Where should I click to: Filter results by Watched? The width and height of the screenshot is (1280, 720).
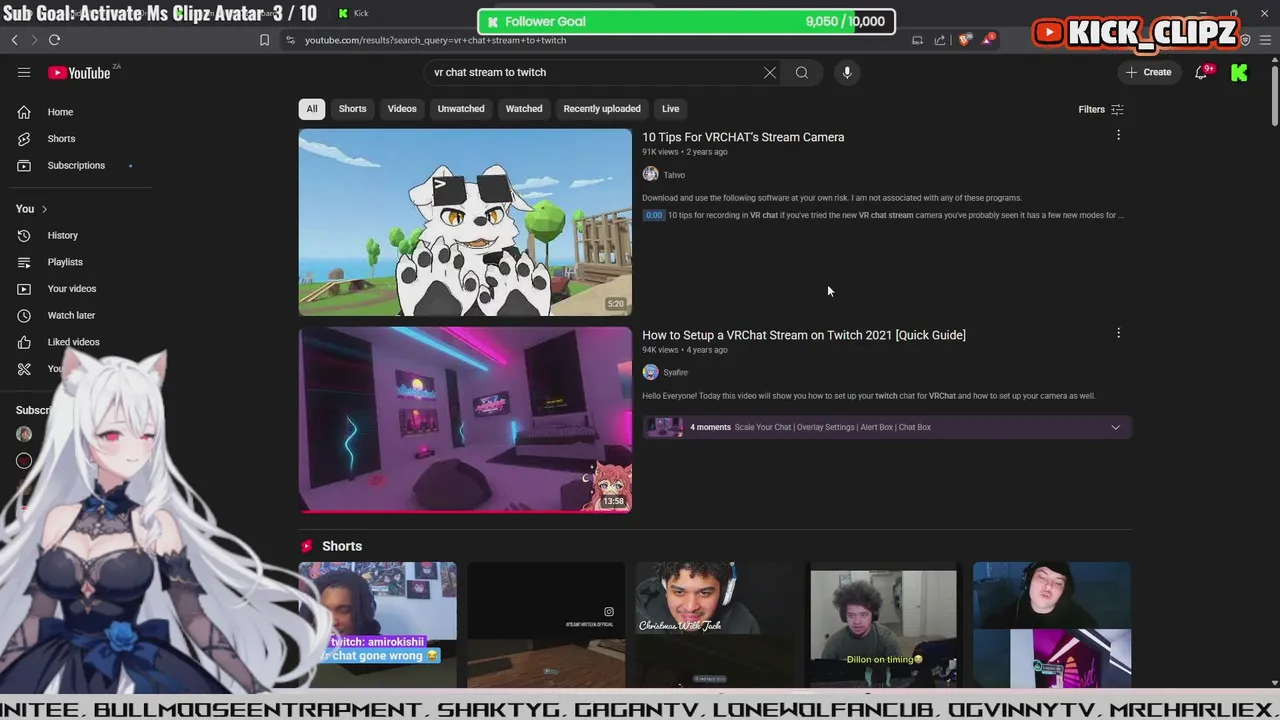pos(524,109)
